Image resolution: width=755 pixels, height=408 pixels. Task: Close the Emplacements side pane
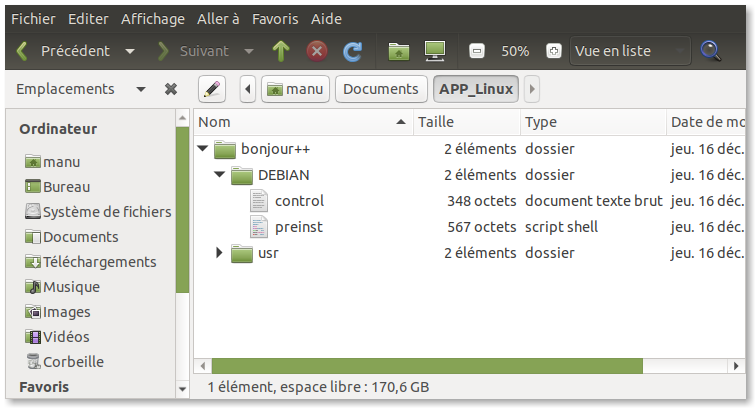(x=170, y=89)
